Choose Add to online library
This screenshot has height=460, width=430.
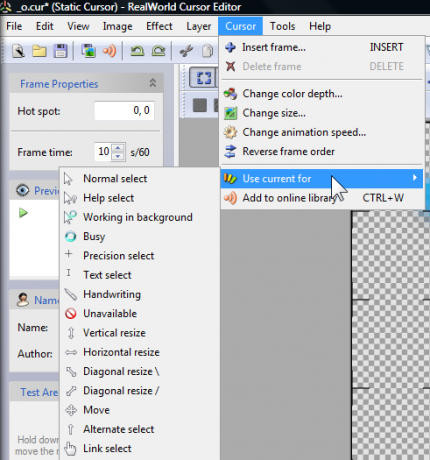322,198
